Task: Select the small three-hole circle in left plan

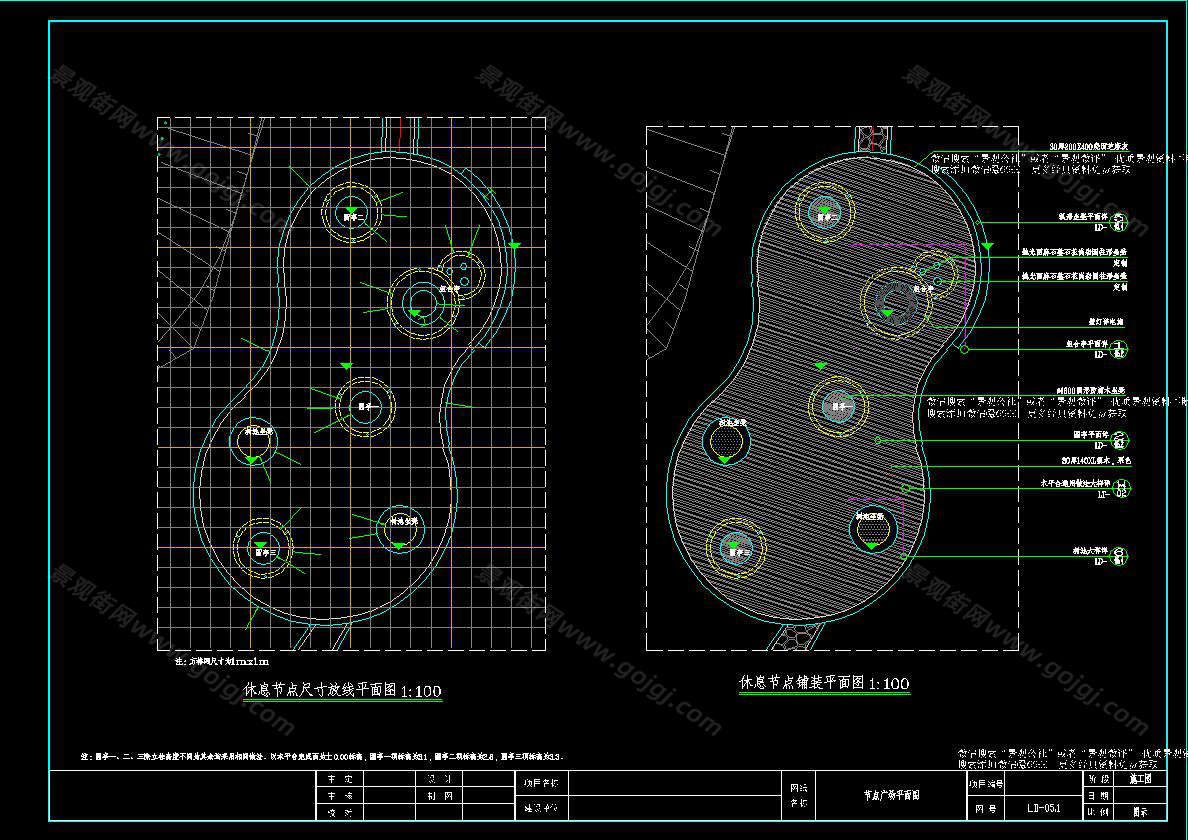Action: pyautogui.click(x=462, y=269)
